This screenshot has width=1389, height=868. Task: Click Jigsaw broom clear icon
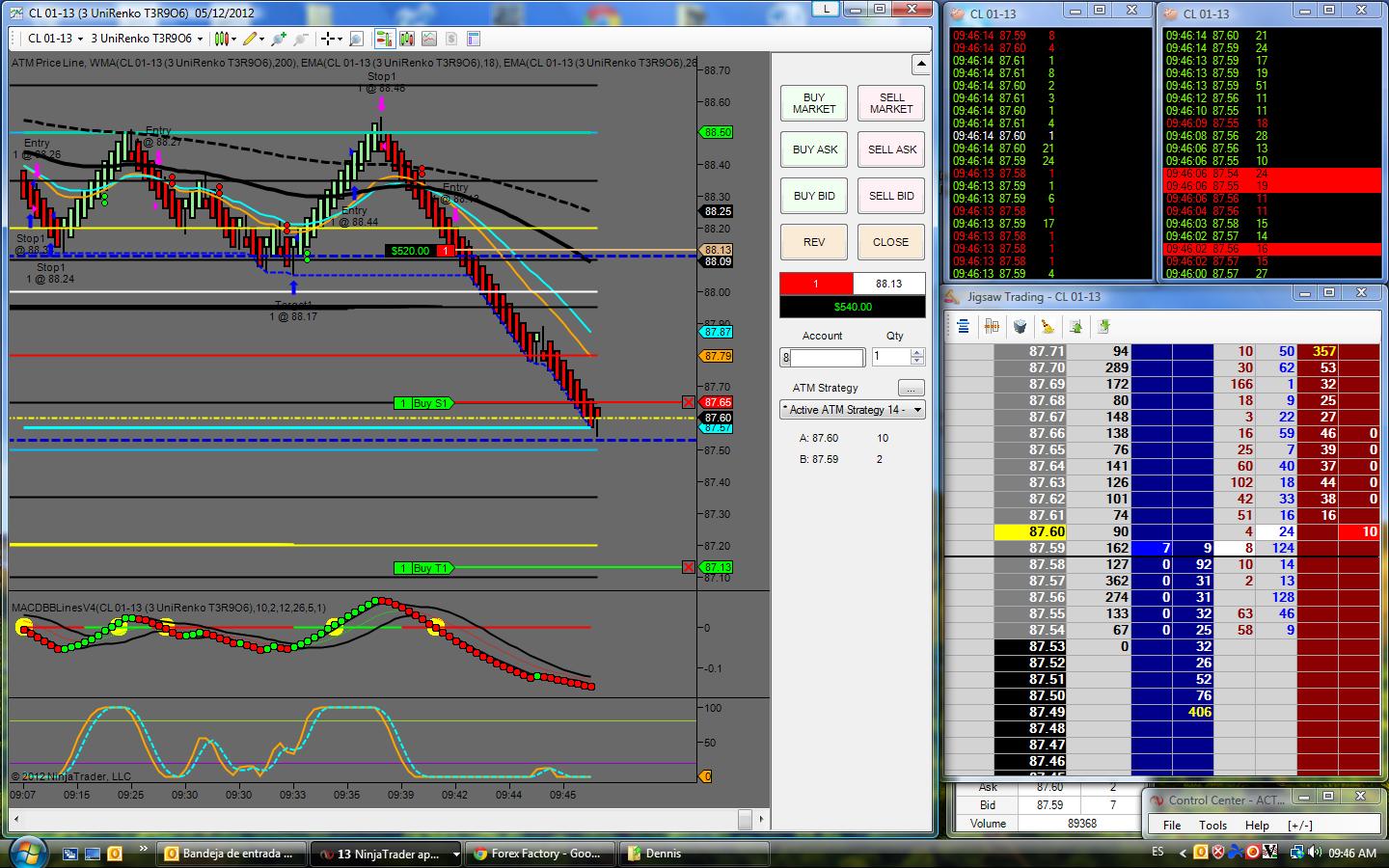coord(1048,326)
